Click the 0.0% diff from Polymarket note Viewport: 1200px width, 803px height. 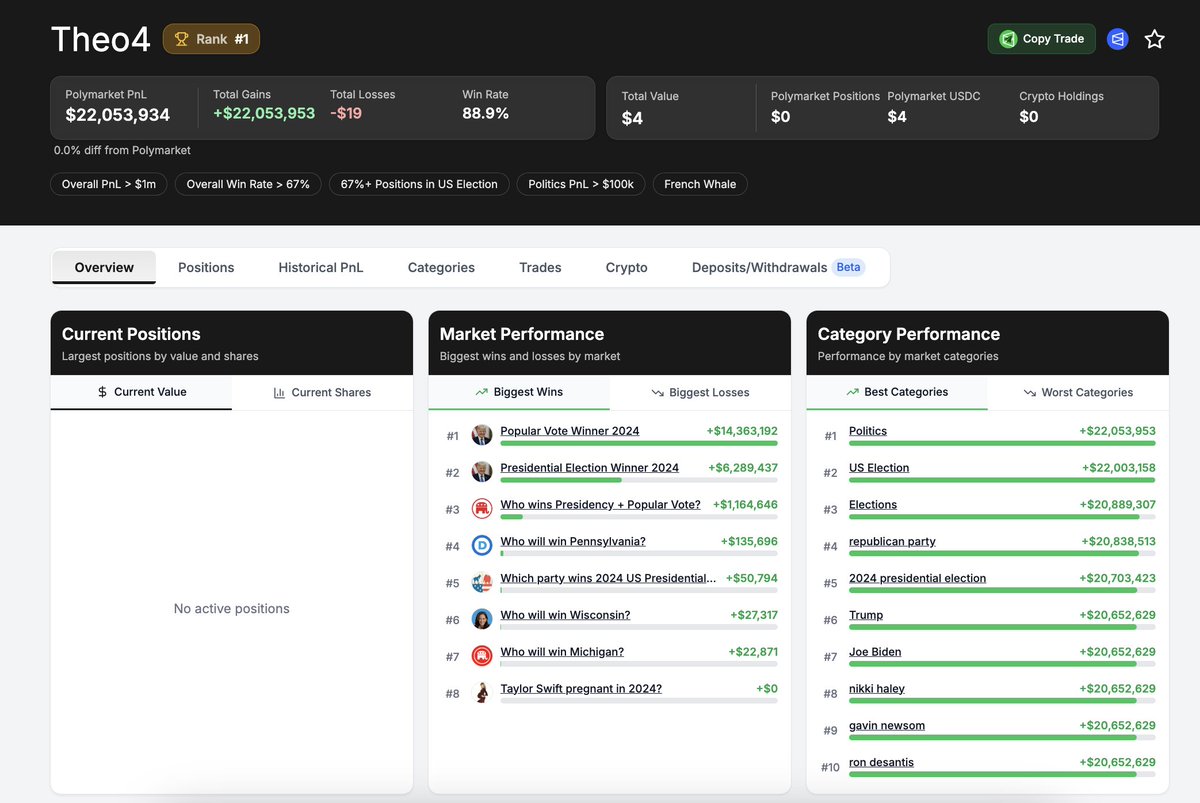(122, 150)
